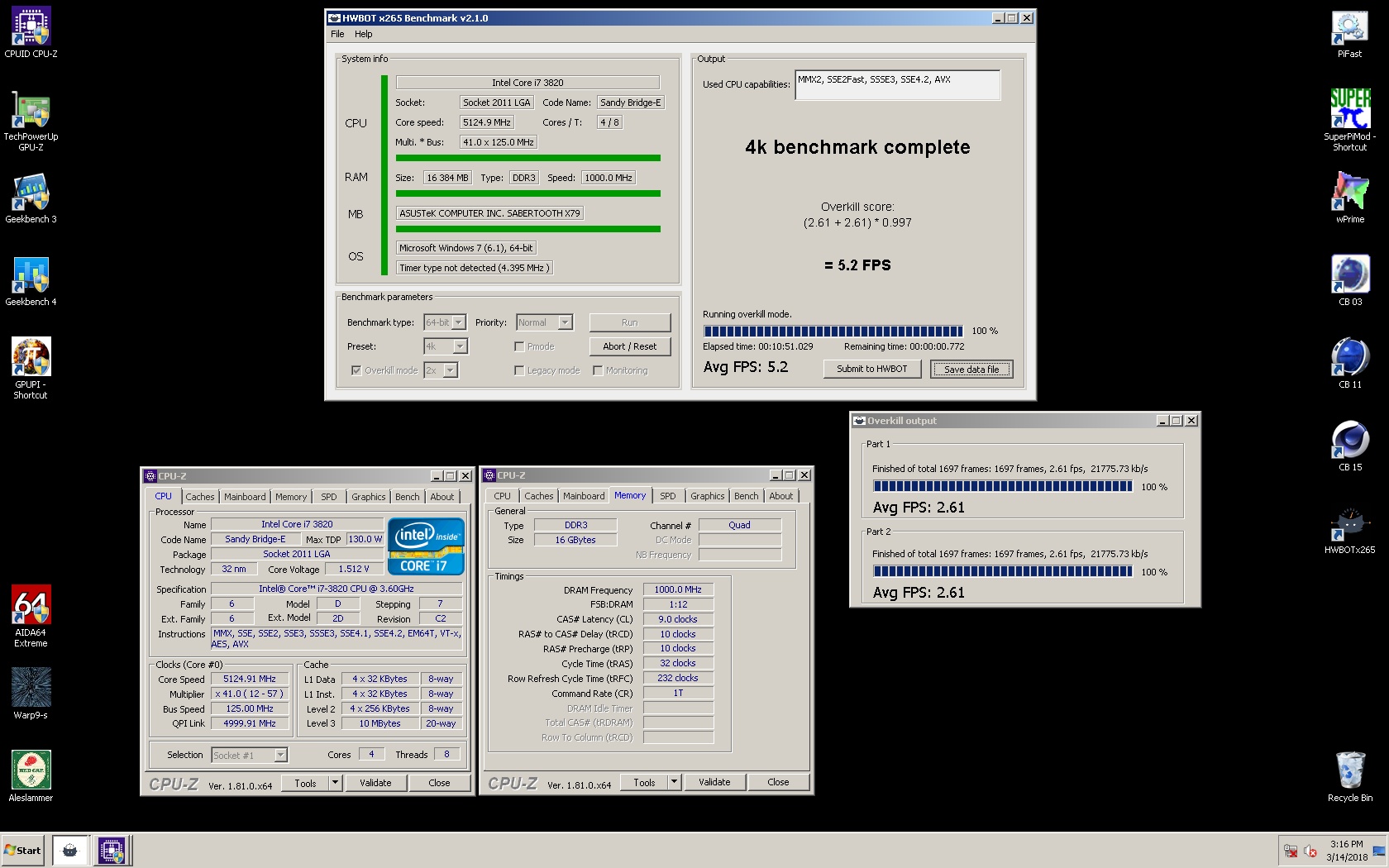Image resolution: width=1389 pixels, height=868 pixels.
Task: Click Submit to HWBOT button
Action: tap(872, 369)
